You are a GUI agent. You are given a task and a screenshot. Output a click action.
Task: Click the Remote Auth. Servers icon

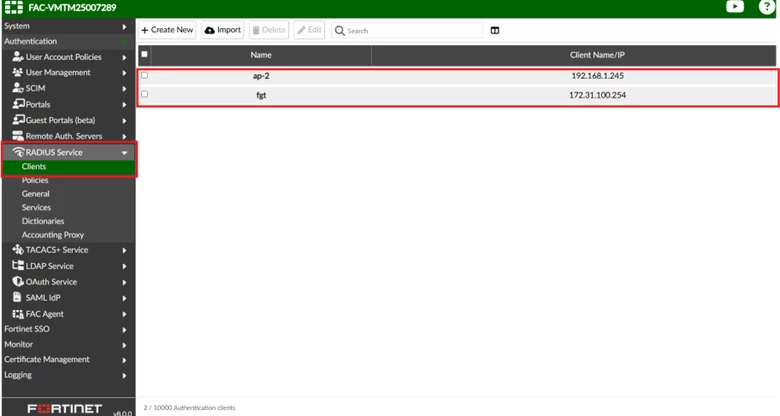click(x=18, y=136)
